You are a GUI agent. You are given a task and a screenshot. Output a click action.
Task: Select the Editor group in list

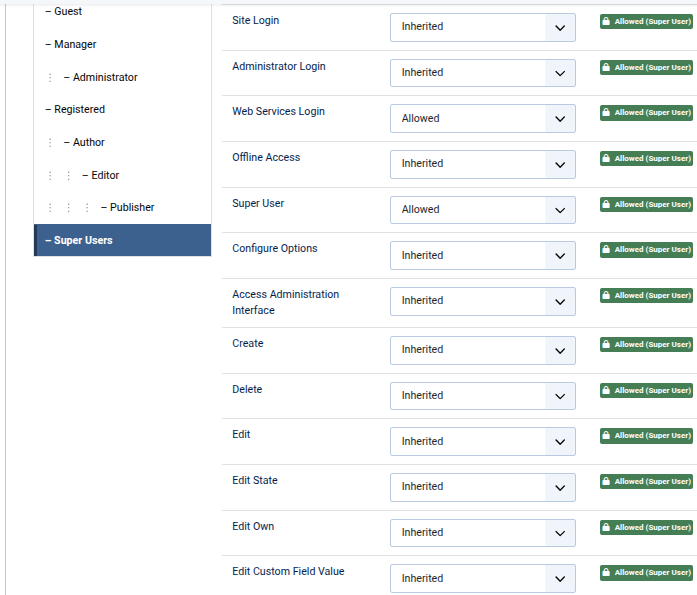tap(105, 175)
